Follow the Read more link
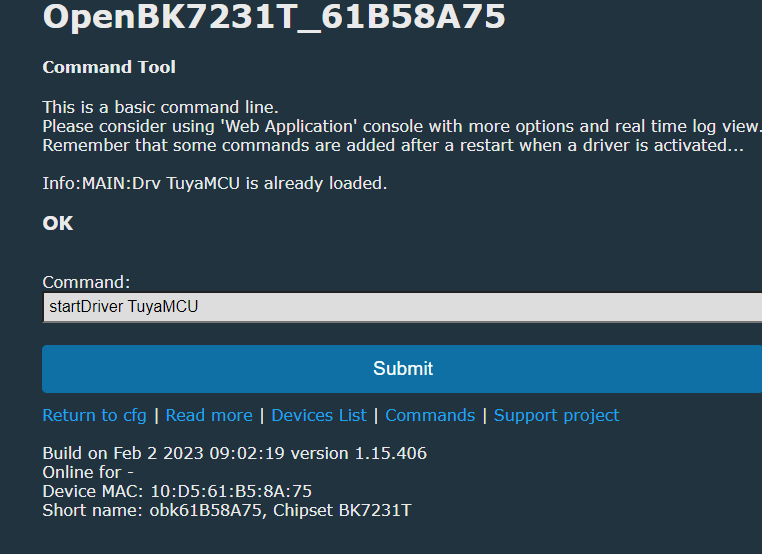Screen dimensions: 762x554 point(209,416)
